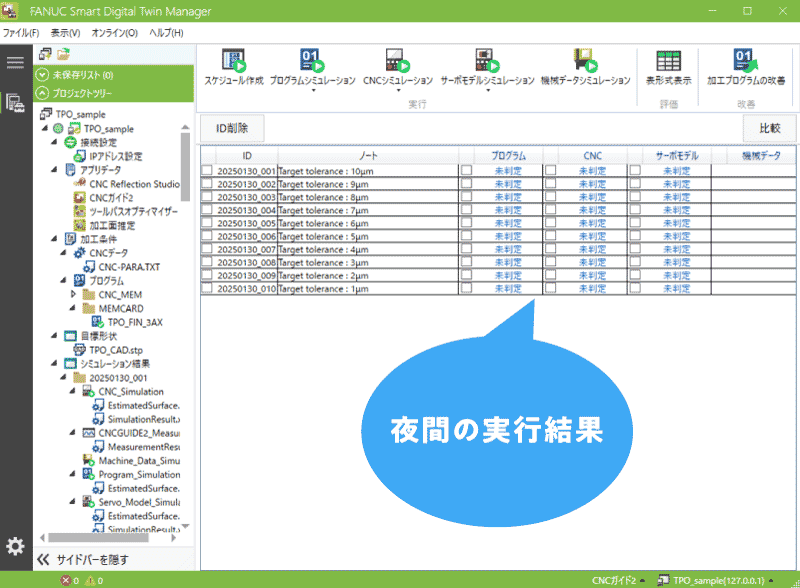Open the settings gear in the left sidebar
Screen dimensions: 800x588
tap(15, 546)
